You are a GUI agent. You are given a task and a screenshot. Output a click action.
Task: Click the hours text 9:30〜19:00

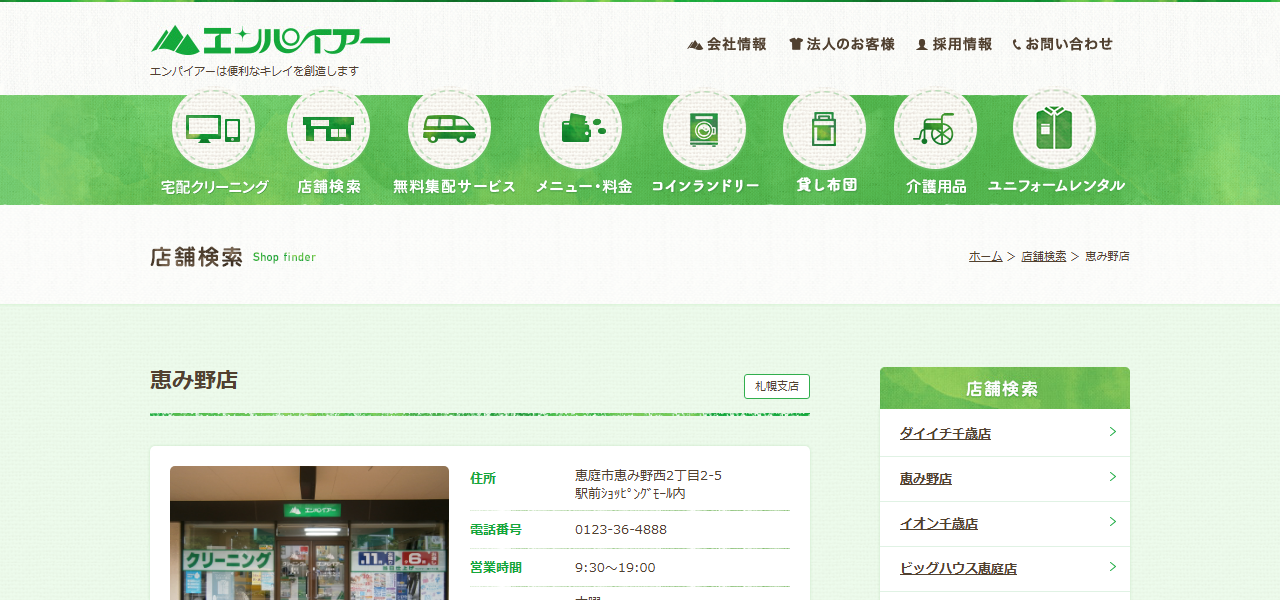tap(615, 568)
